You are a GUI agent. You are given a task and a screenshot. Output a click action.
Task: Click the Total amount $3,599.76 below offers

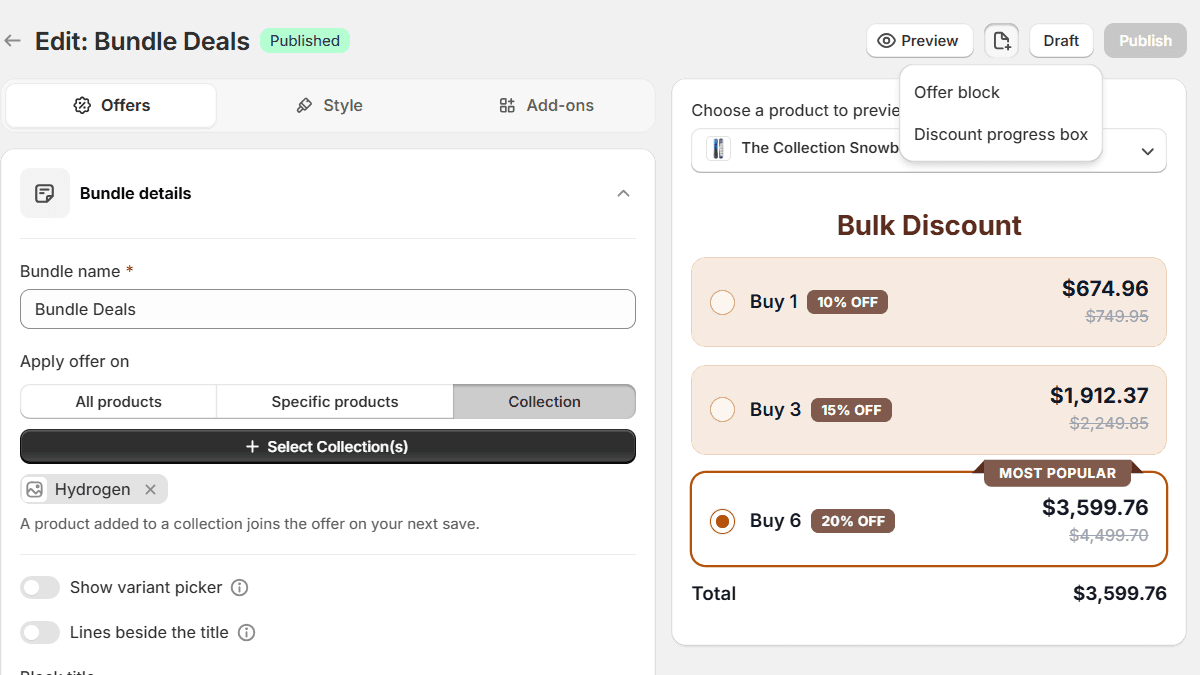point(1120,594)
